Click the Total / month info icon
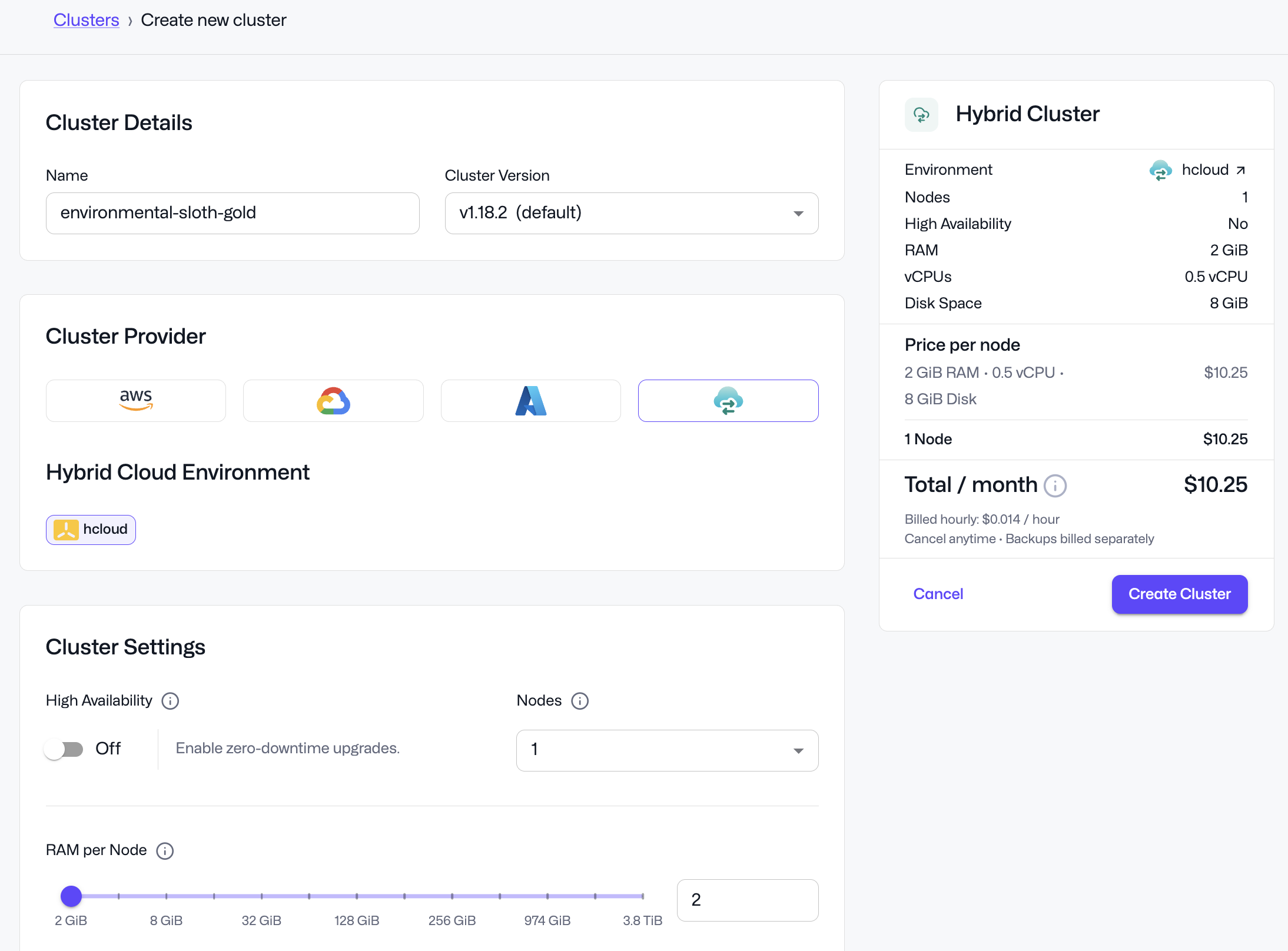Image resolution: width=1288 pixels, height=951 pixels. pyautogui.click(x=1055, y=486)
